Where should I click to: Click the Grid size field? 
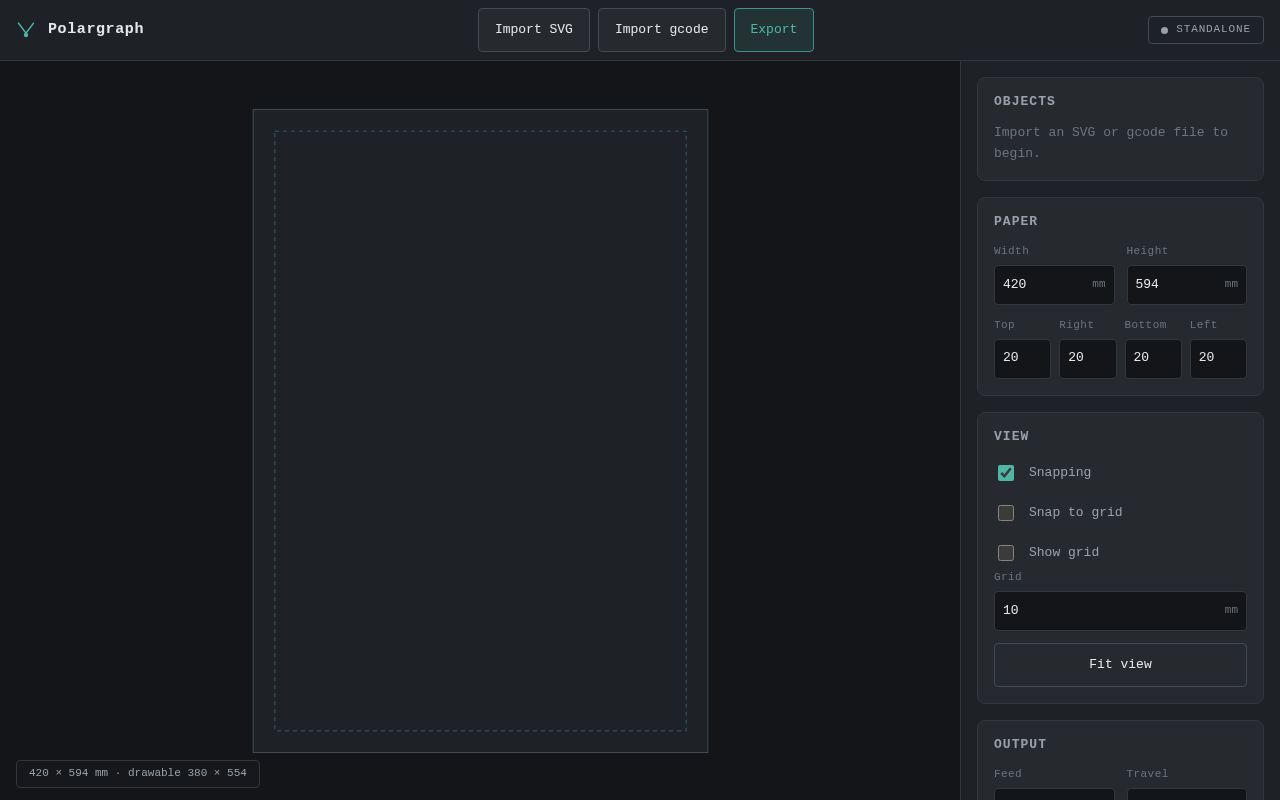(x=1120, y=611)
